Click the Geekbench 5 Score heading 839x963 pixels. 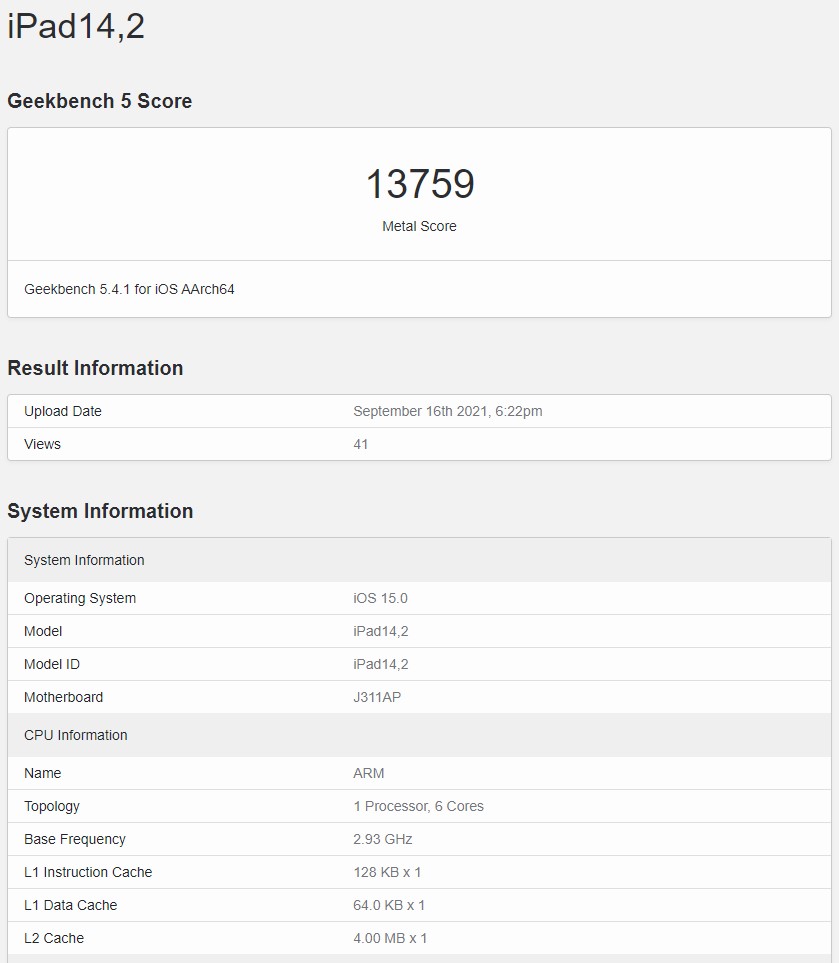click(x=100, y=101)
